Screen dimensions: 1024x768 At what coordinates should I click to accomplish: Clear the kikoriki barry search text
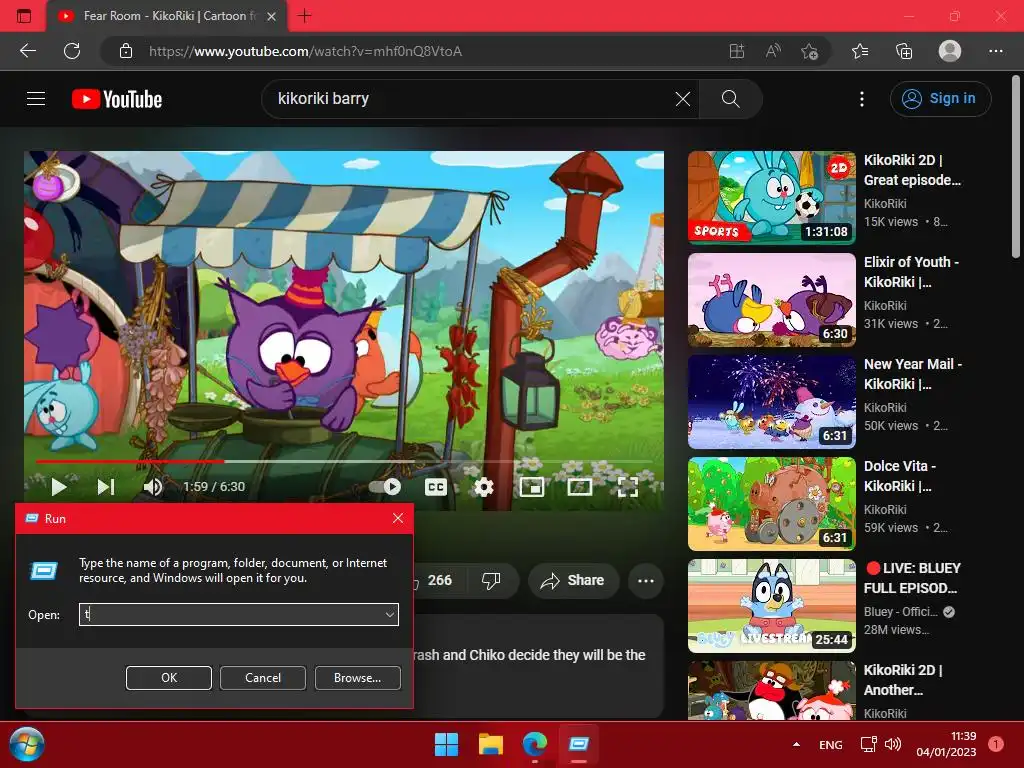point(682,99)
